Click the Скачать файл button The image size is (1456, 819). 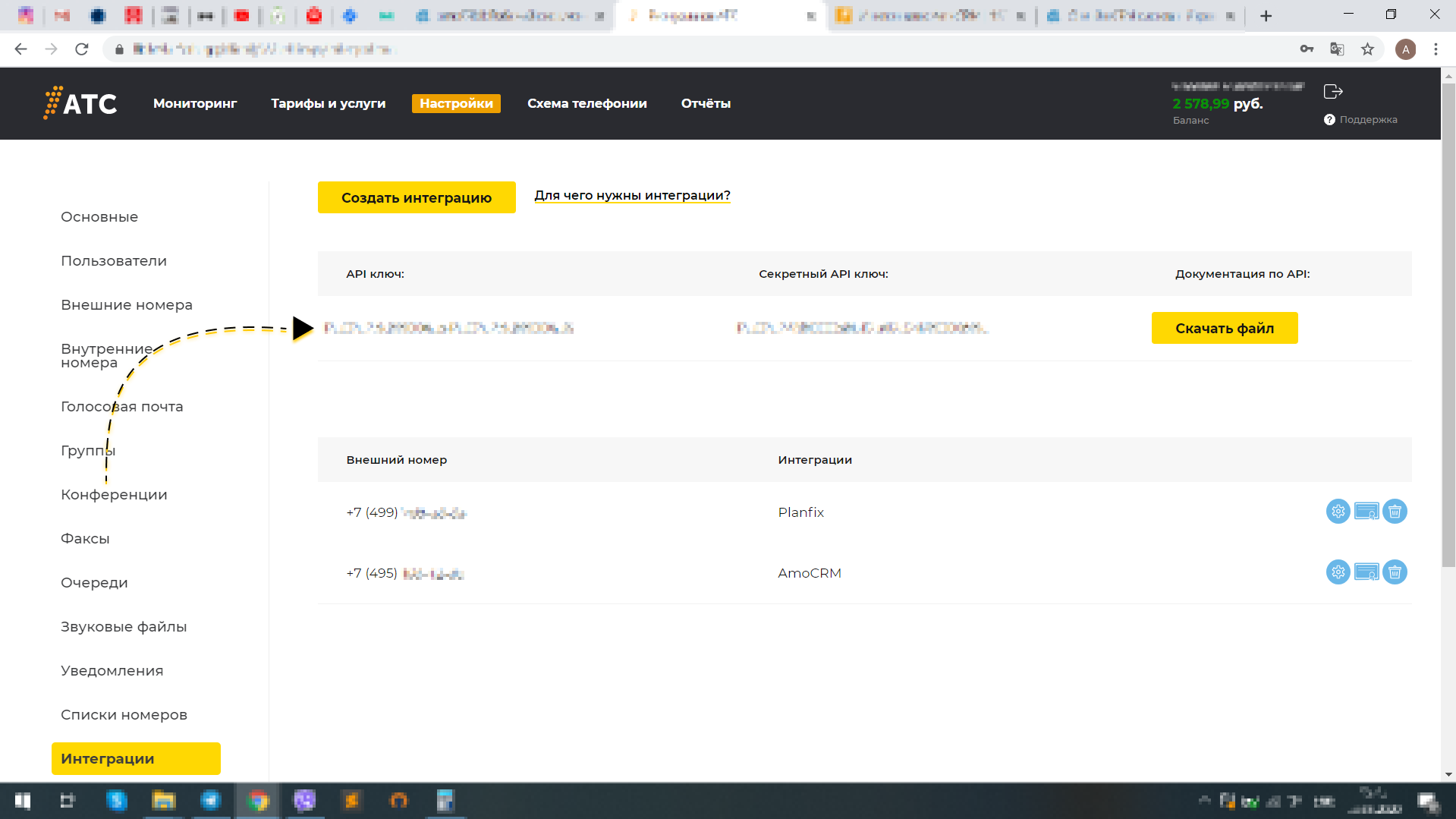pyautogui.click(x=1224, y=328)
